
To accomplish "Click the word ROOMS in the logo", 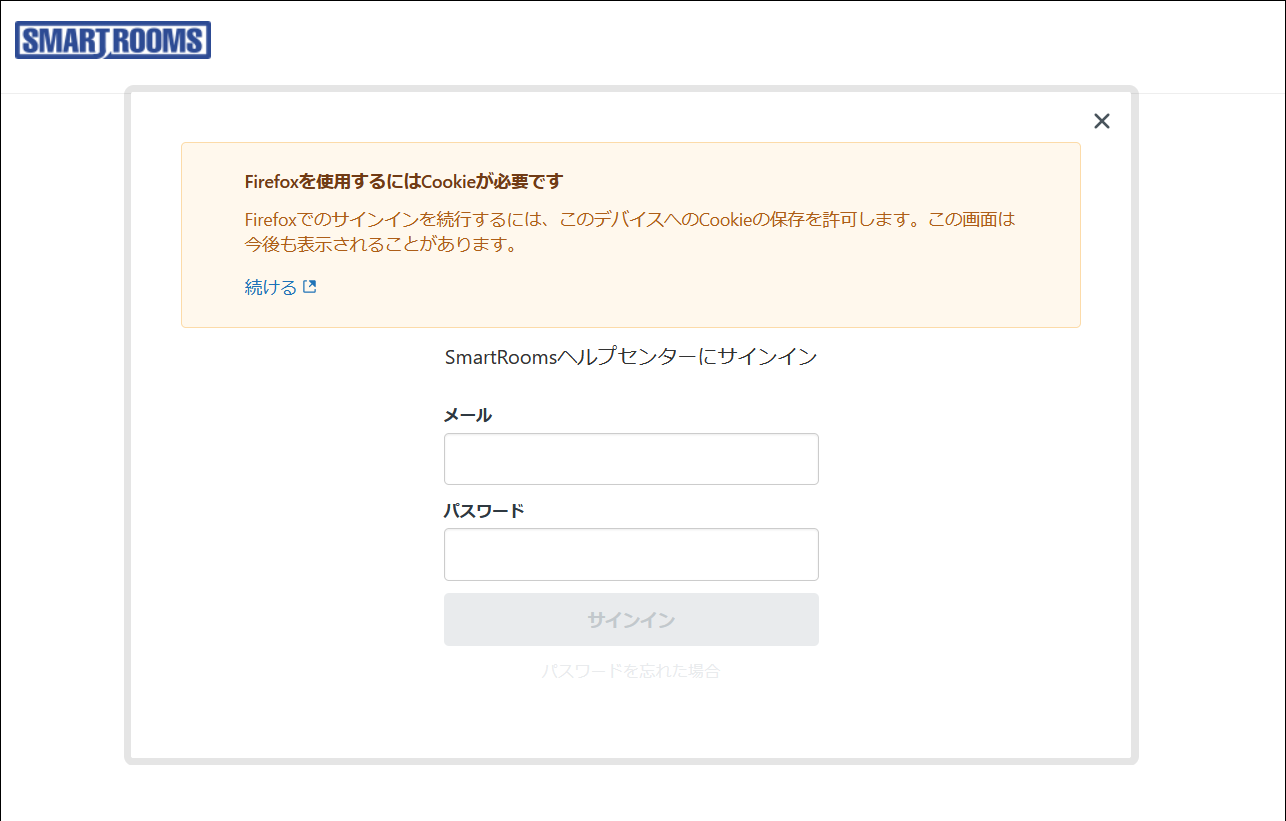I will tap(158, 41).
